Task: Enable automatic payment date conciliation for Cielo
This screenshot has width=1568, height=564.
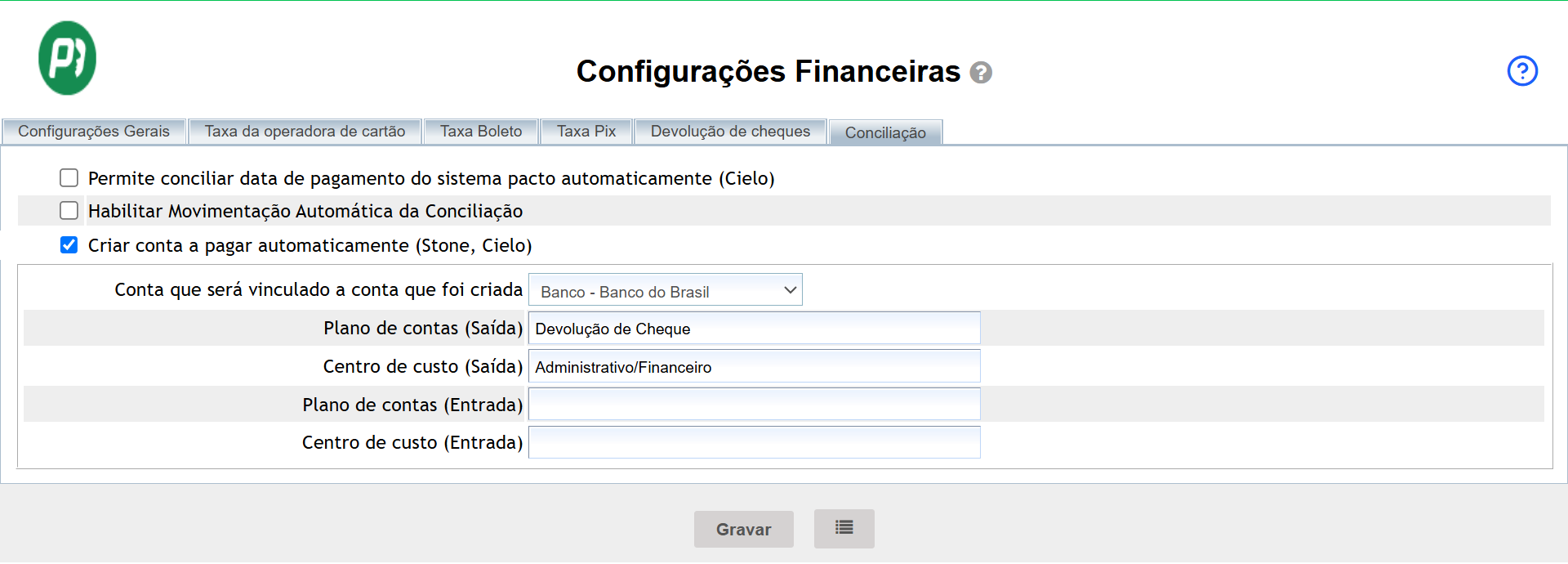Action: point(69,178)
